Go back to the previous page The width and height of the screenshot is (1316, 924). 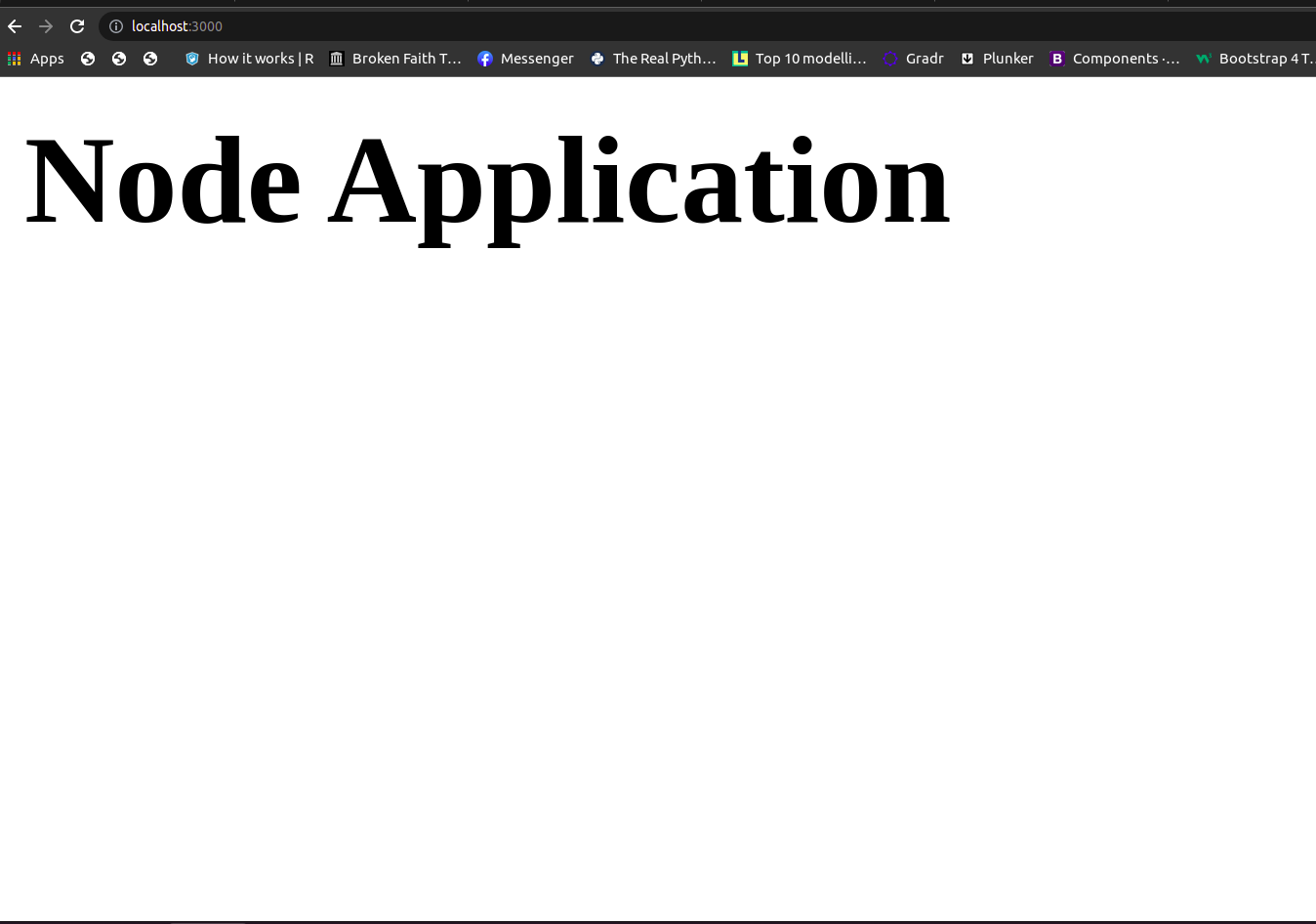tap(15, 26)
